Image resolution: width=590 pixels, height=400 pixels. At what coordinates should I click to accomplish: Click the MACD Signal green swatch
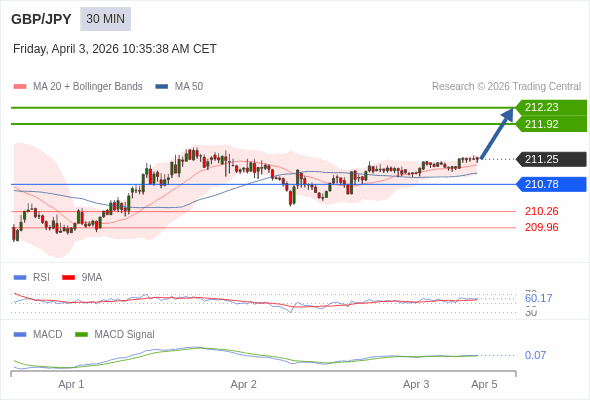(x=81, y=335)
